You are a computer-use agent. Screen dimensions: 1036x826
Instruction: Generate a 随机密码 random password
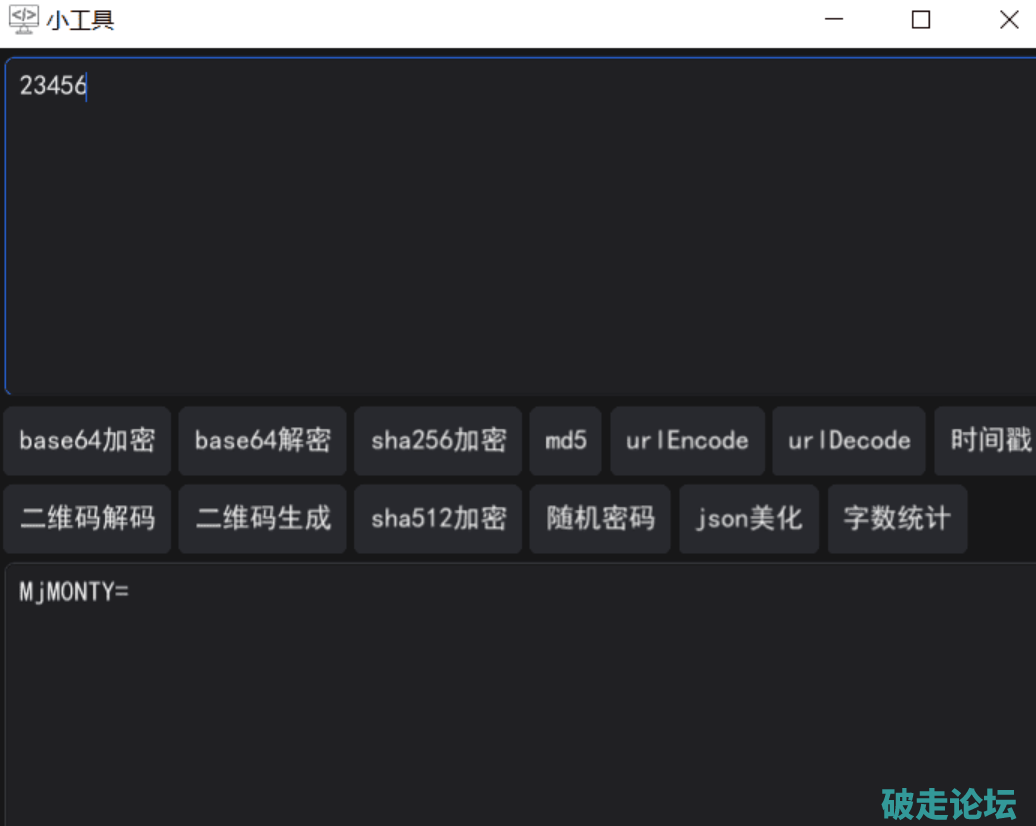point(600,519)
